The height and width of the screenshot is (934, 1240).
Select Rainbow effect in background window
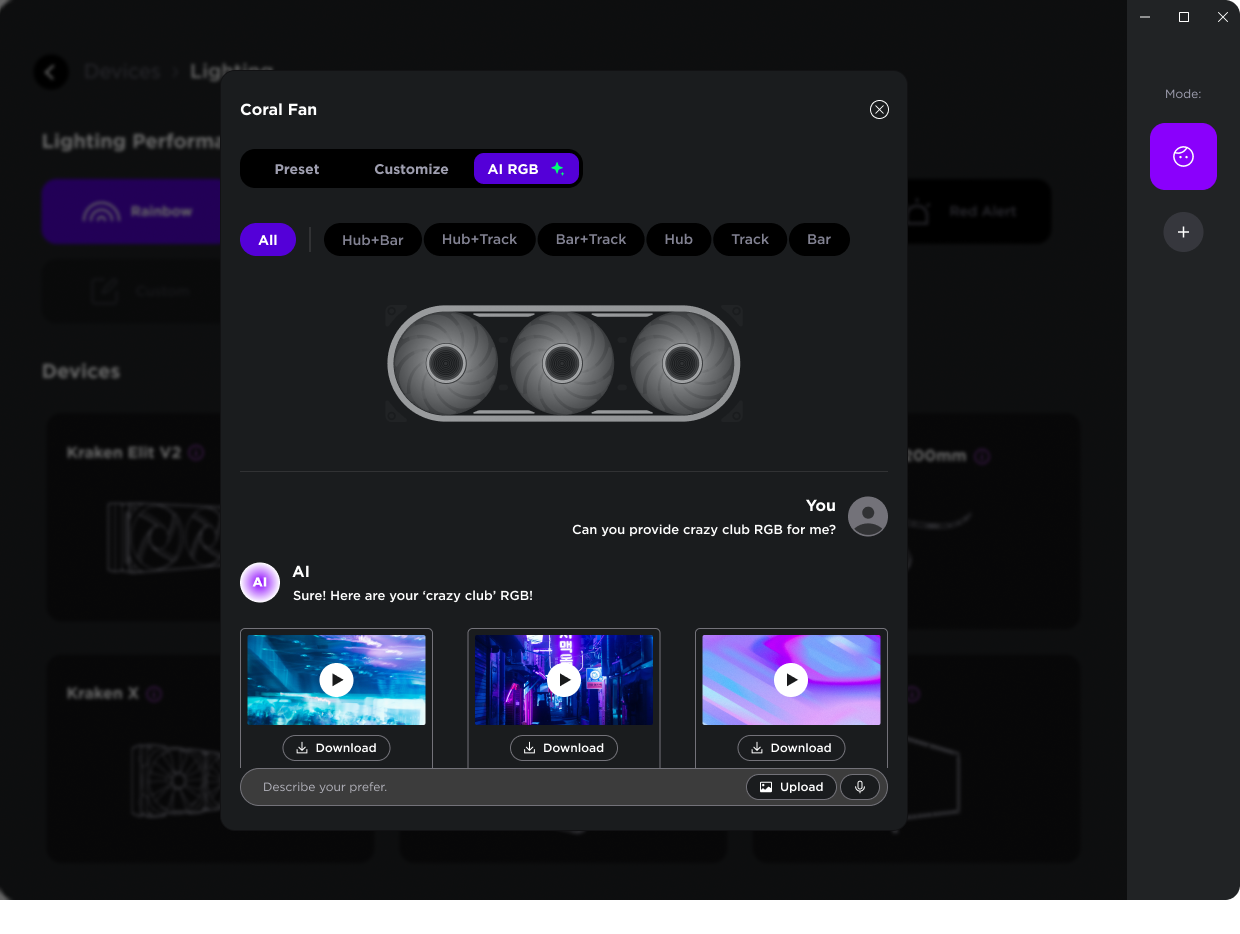131,211
